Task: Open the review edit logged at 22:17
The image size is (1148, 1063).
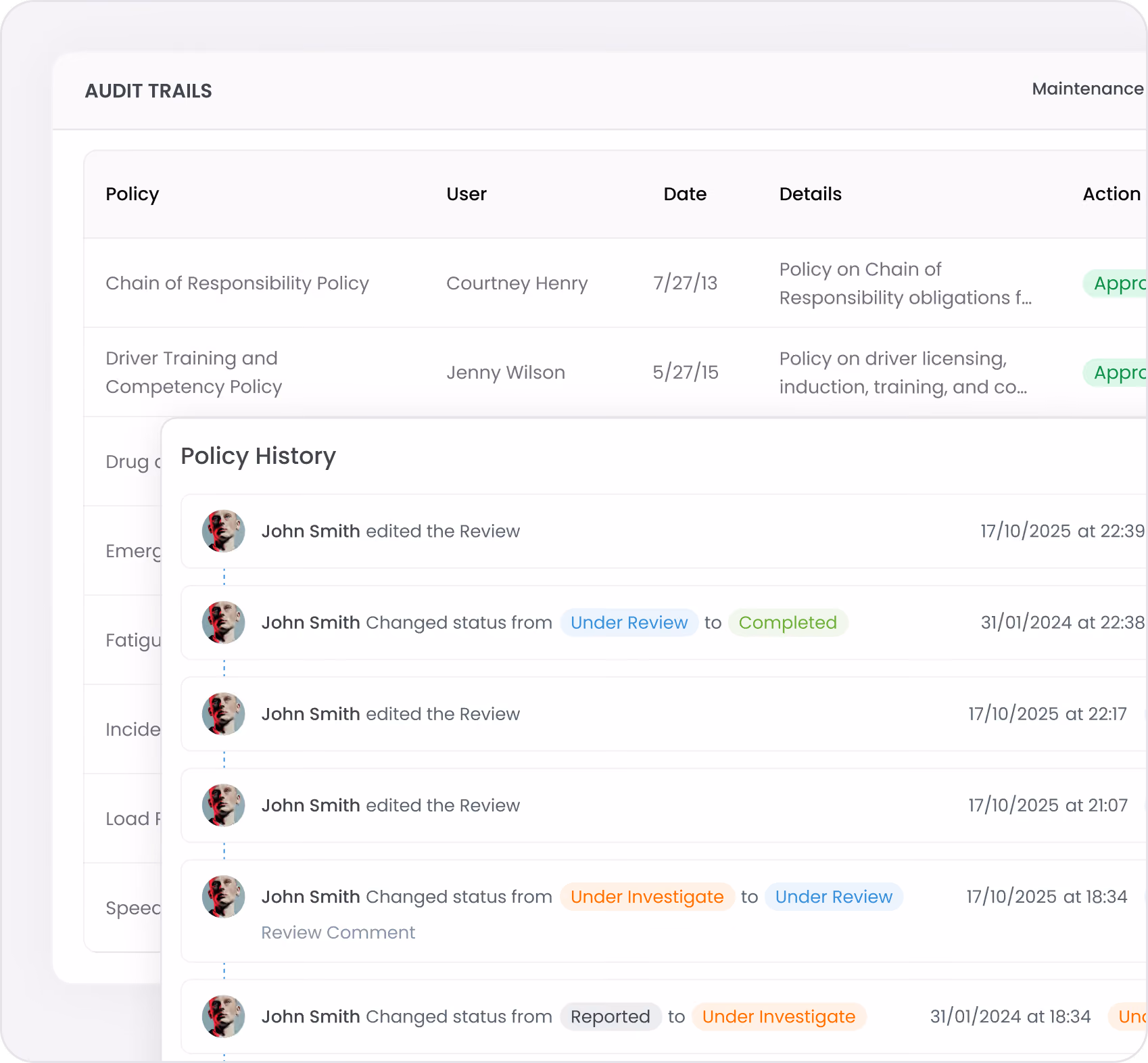Action: tap(664, 713)
